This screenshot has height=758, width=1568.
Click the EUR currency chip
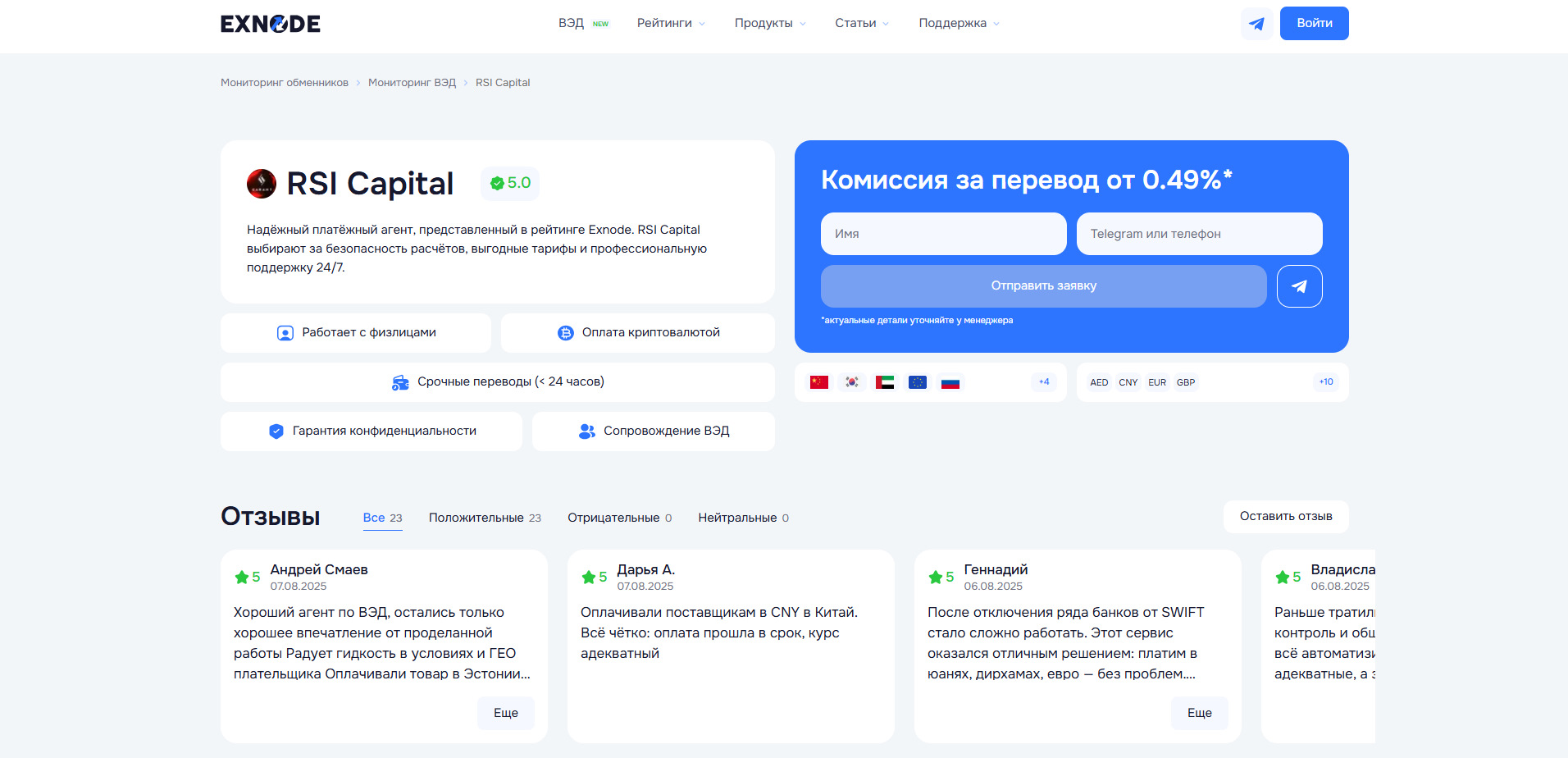pos(1157,382)
